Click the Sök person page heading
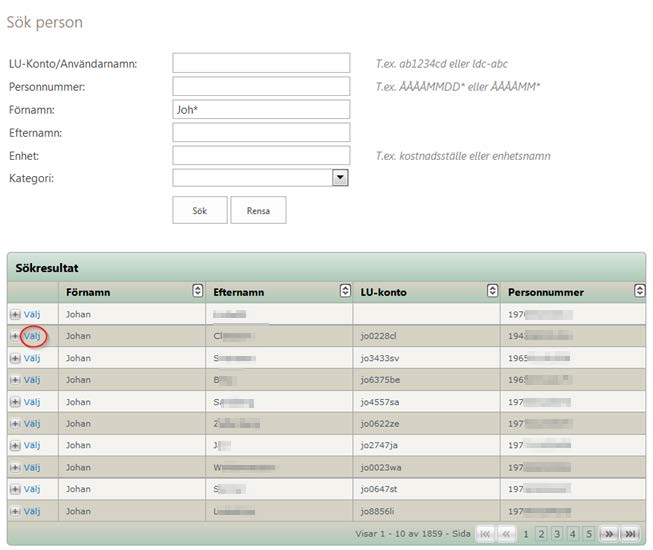The width and height of the screenshot is (653, 550). [45, 22]
